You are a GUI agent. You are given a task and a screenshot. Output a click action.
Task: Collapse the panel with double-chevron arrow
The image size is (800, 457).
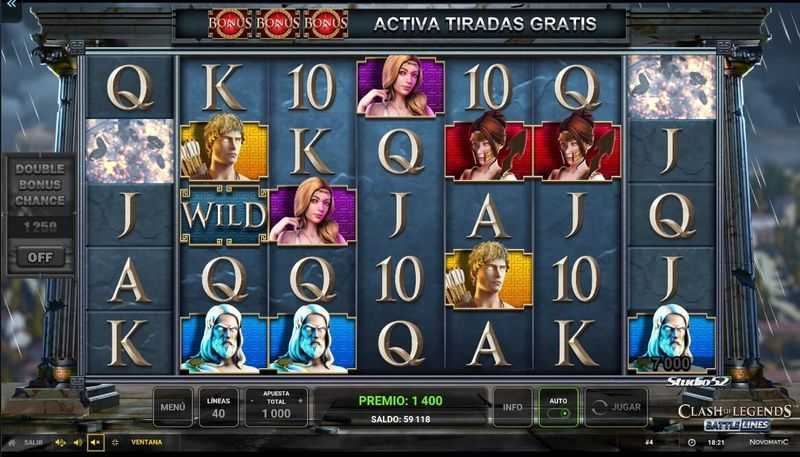9,5
